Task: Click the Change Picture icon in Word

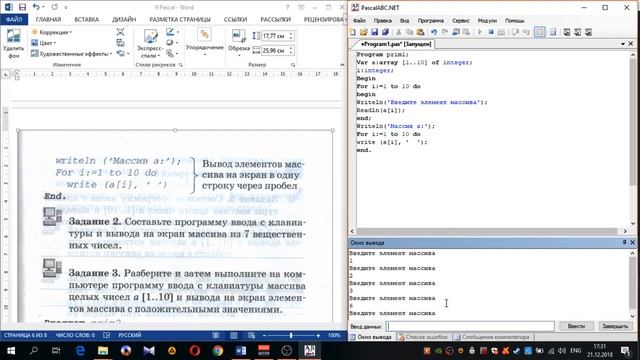Action: pos(120,43)
